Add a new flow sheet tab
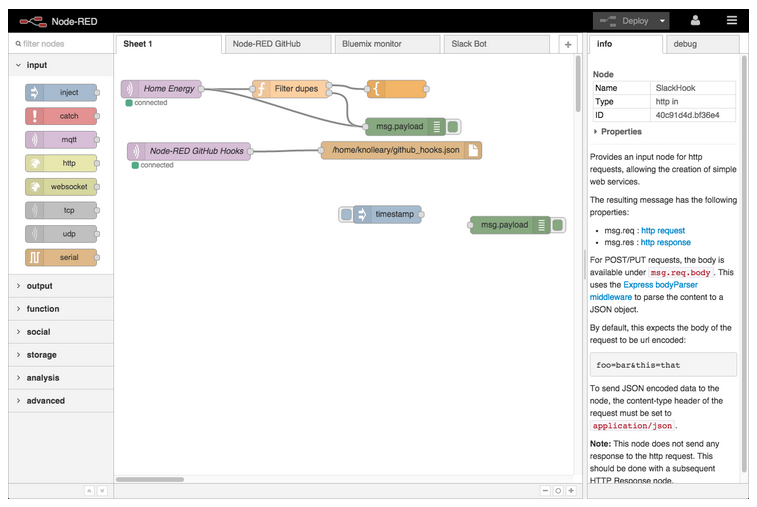This screenshot has width=757, height=507. pyautogui.click(x=568, y=44)
